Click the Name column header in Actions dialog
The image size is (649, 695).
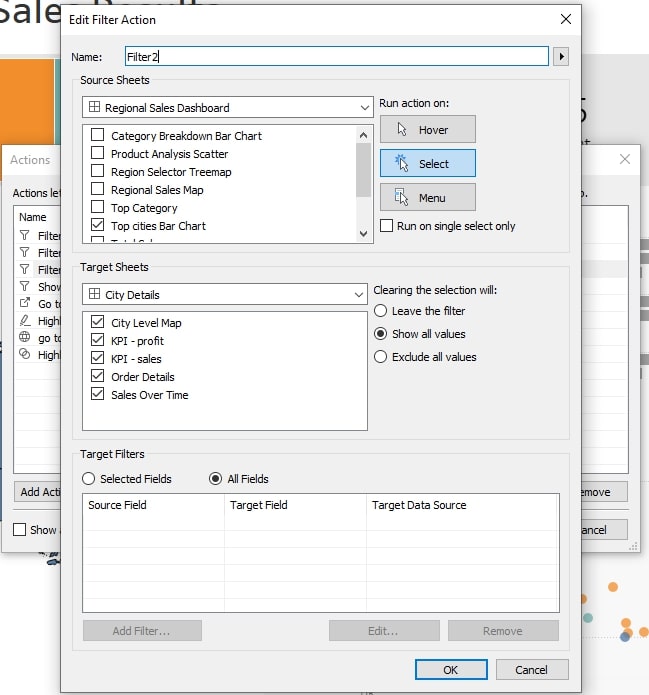tap(32, 217)
